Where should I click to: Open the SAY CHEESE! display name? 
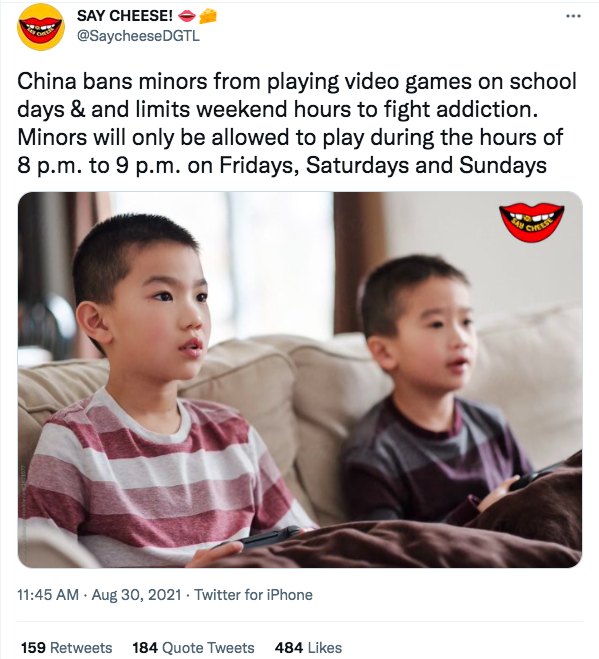pyautogui.click(x=125, y=16)
